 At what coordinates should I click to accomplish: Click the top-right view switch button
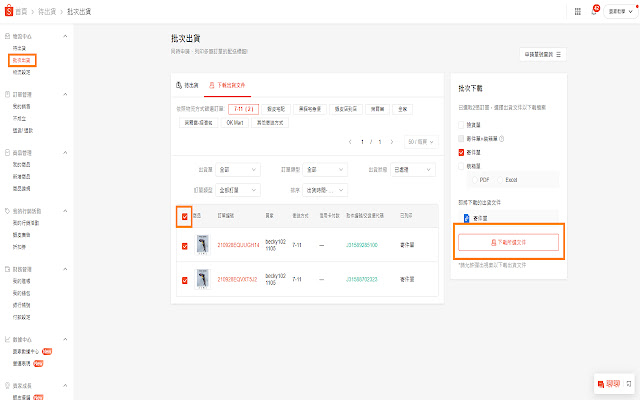[543, 54]
